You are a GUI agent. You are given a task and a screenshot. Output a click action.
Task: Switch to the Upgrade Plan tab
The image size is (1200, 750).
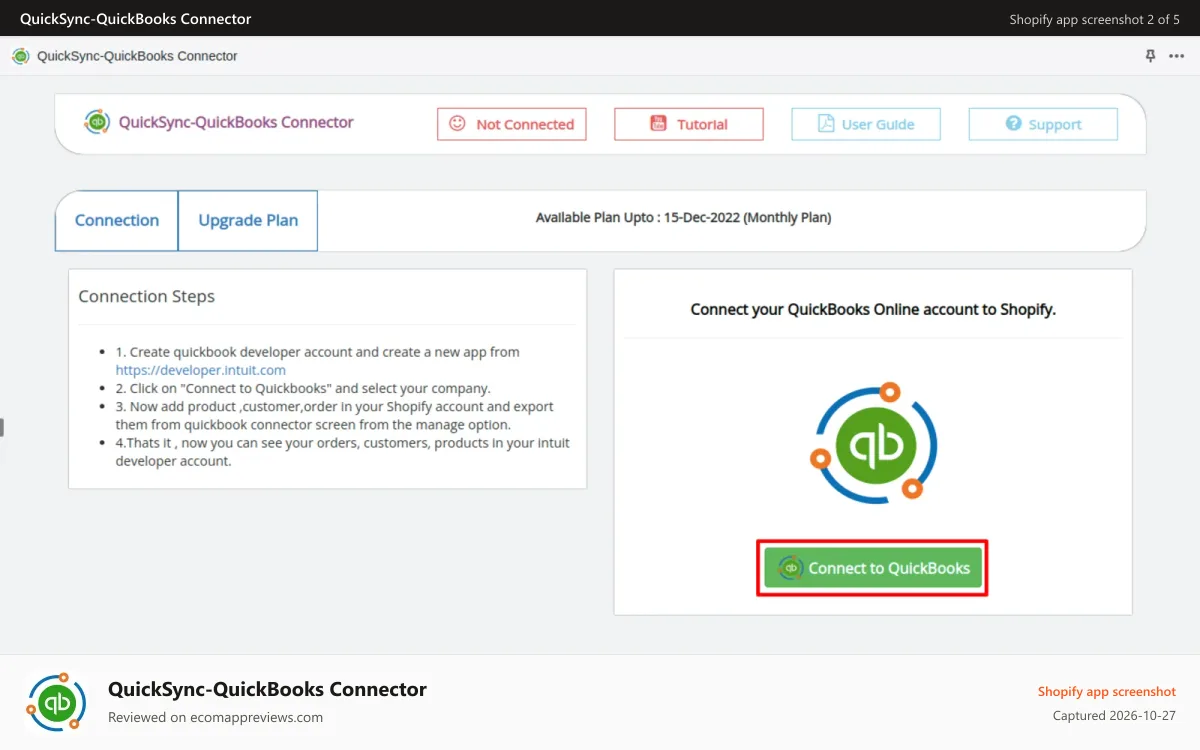[x=248, y=220]
